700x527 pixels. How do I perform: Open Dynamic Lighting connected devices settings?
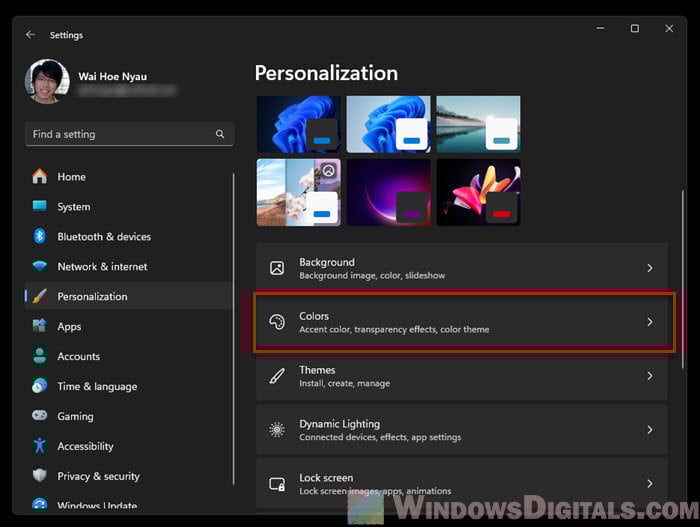(462, 430)
